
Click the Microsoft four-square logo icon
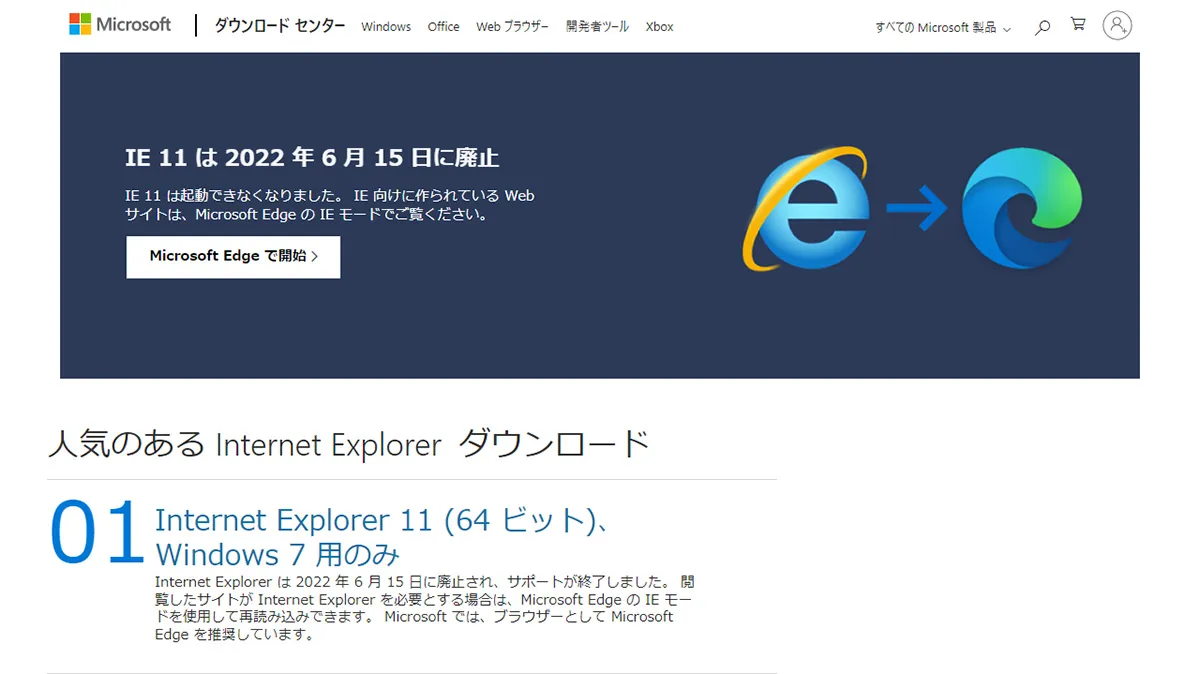coord(78,24)
